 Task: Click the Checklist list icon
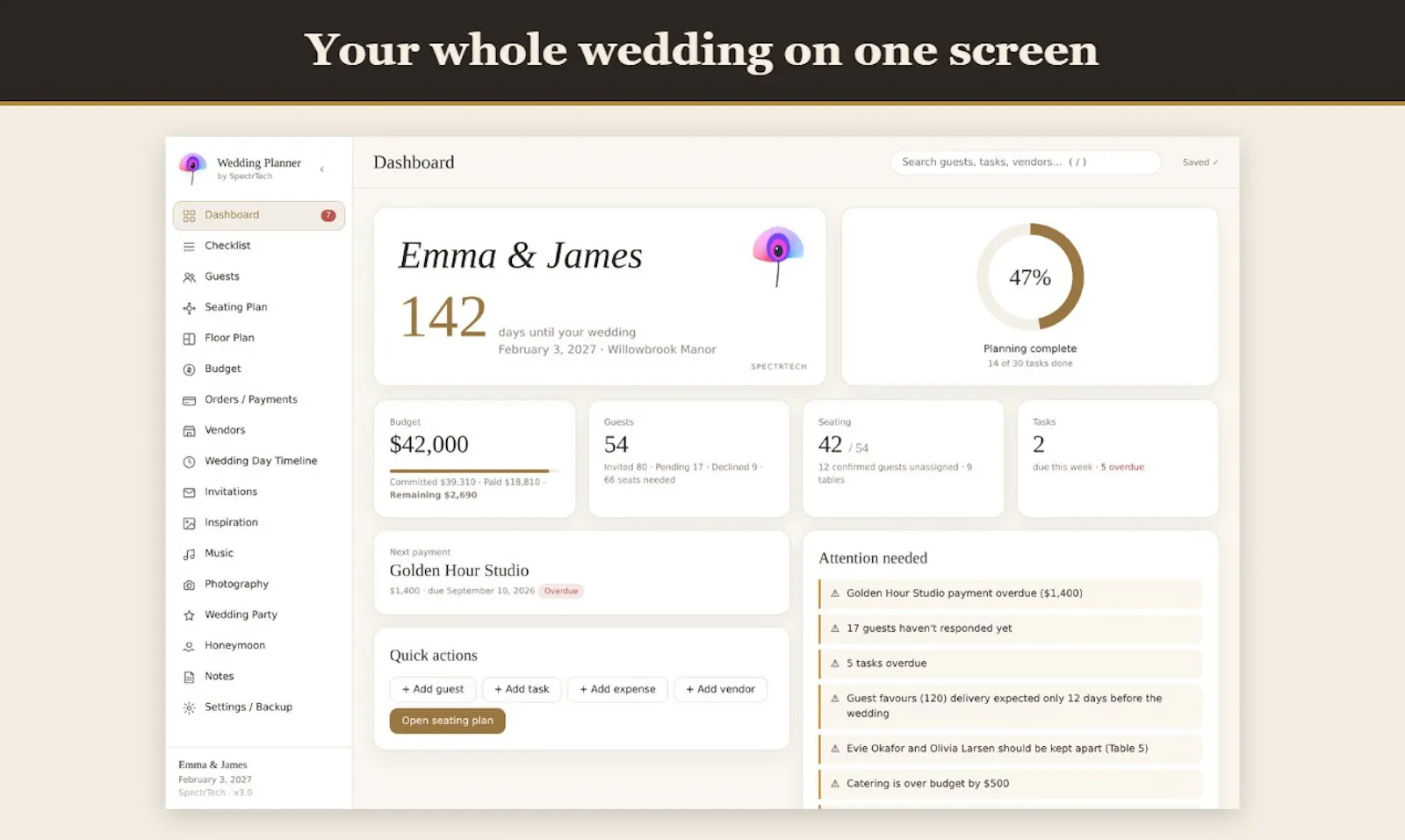(x=189, y=247)
